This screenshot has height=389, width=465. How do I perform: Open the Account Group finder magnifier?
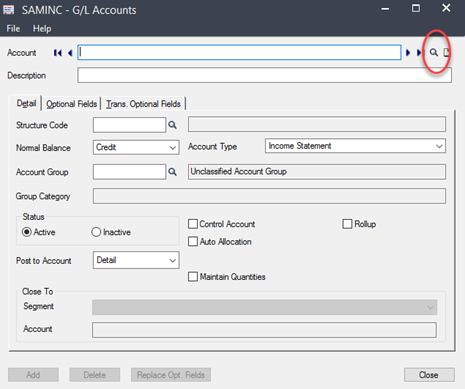tap(172, 172)
